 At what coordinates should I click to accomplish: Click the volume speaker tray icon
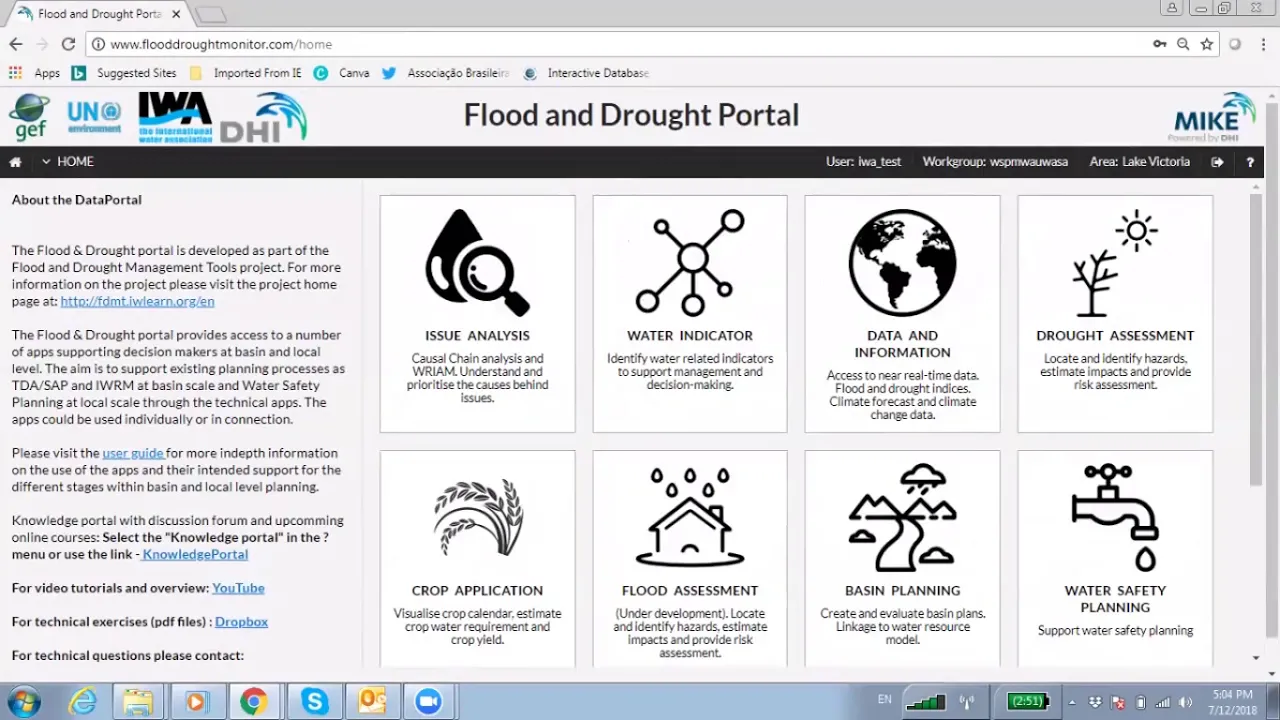[1186, 702]
